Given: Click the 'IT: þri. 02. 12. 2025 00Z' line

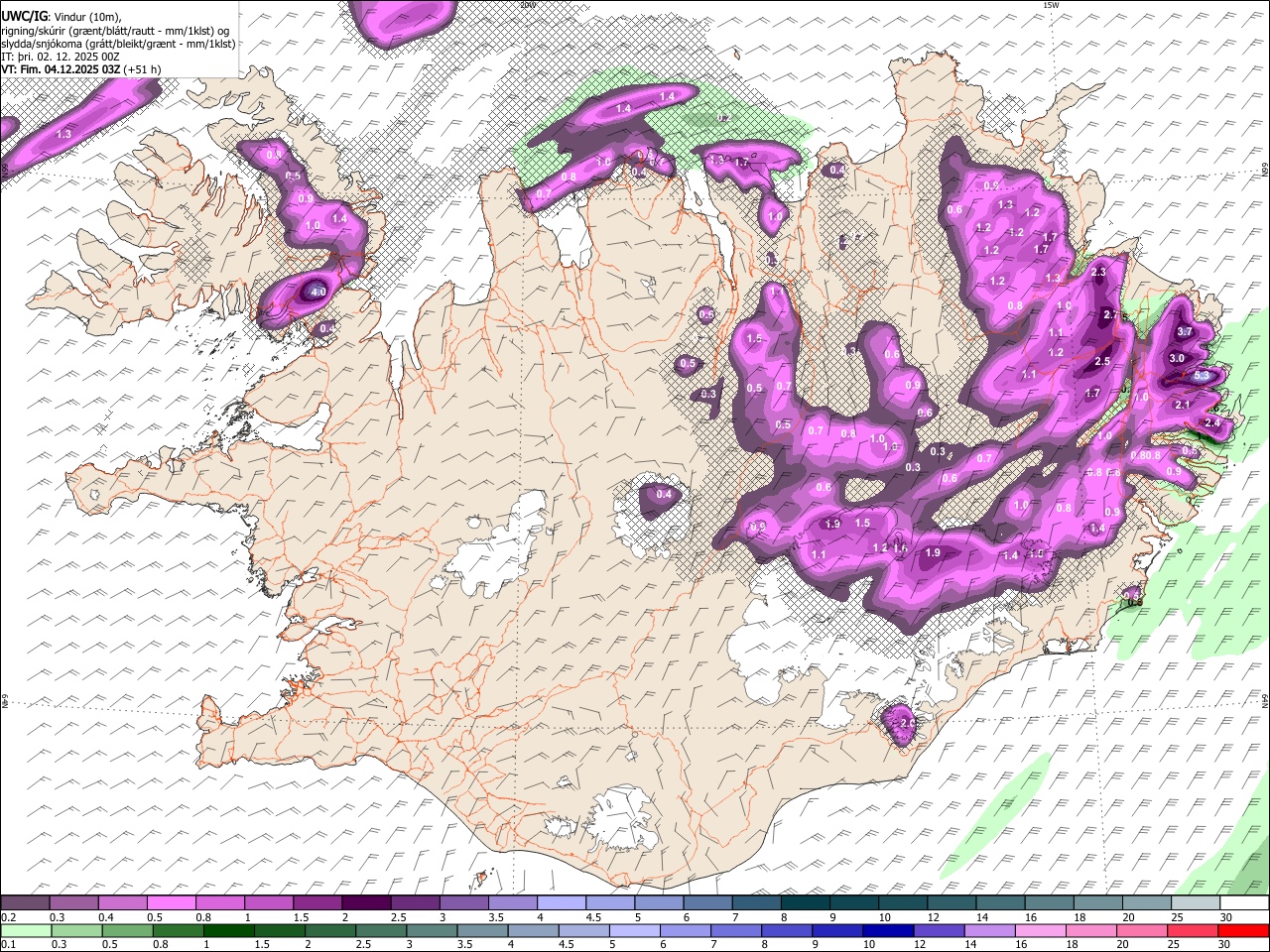Looking at the screenshot, I should [60, 57].
